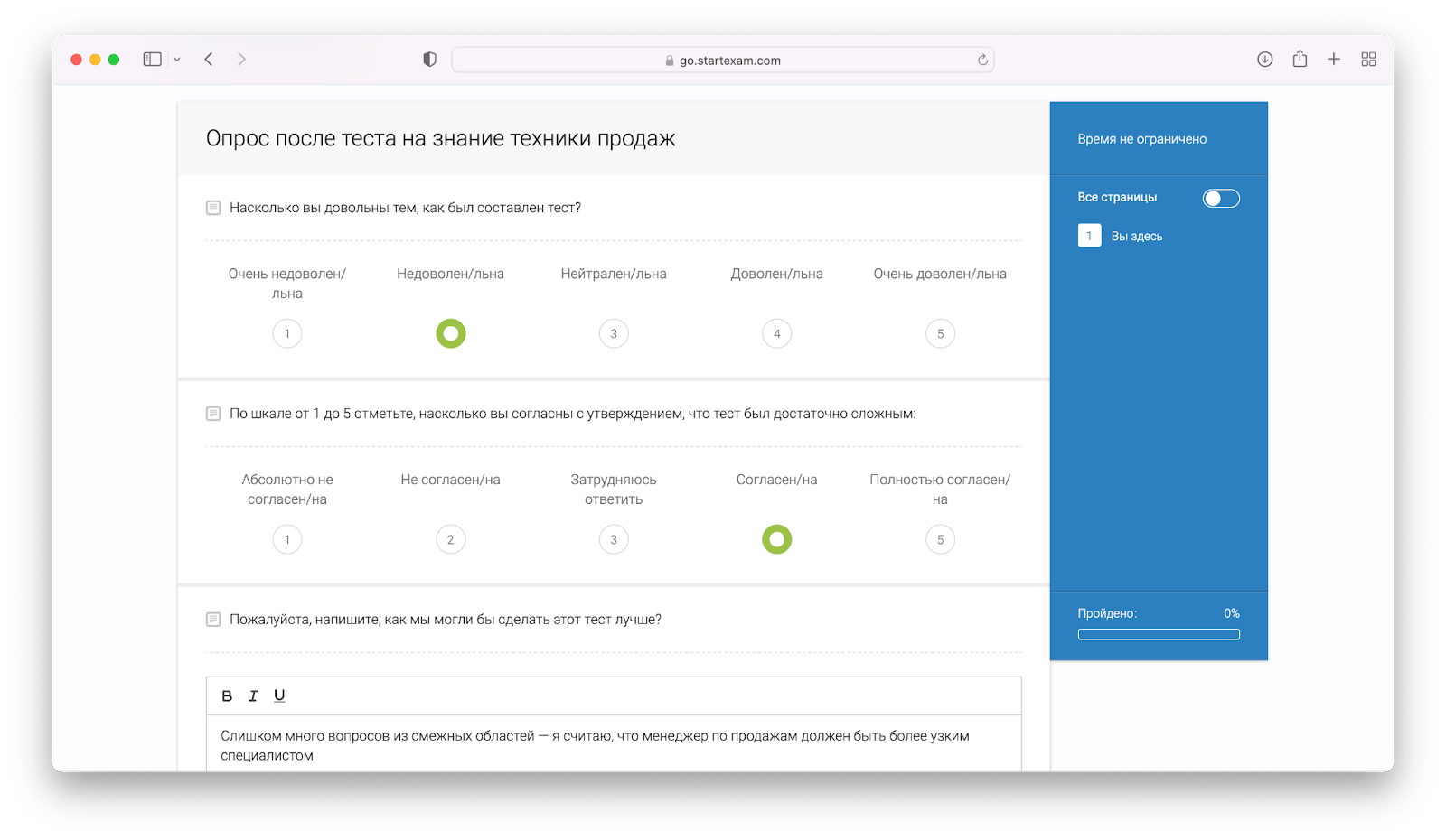Click the 'Время не ограничено' label

pos(1142,139)
